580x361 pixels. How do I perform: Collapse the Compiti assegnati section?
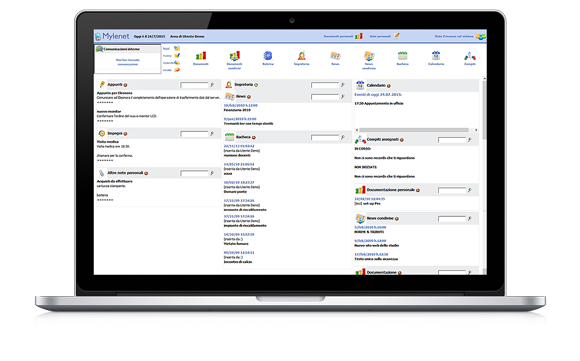(402, 140)
